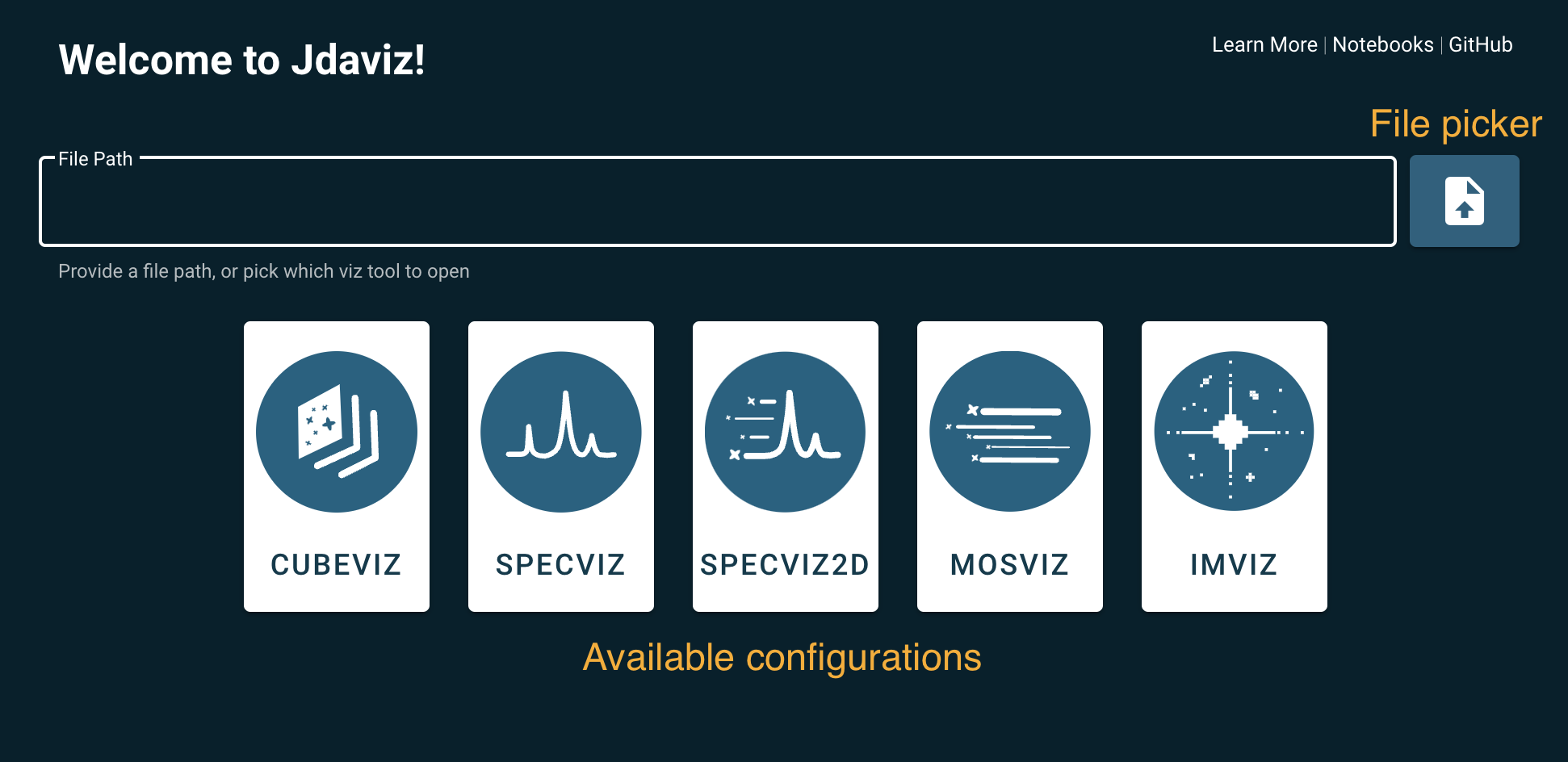1568x762 pixels.
Task: Select the Specviz spectrum icon
Action: pyautogui.click(x=560, y=431)
